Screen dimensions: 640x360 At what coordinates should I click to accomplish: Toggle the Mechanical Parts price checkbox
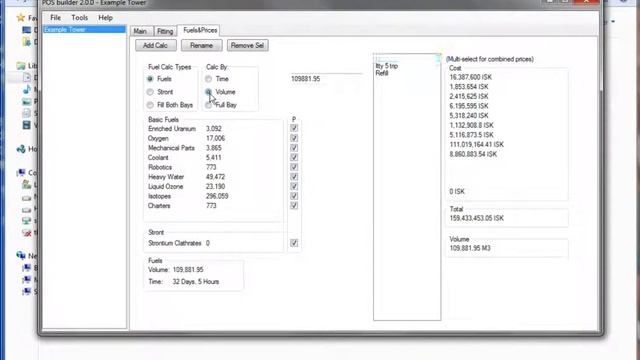[x=294, y=148]
